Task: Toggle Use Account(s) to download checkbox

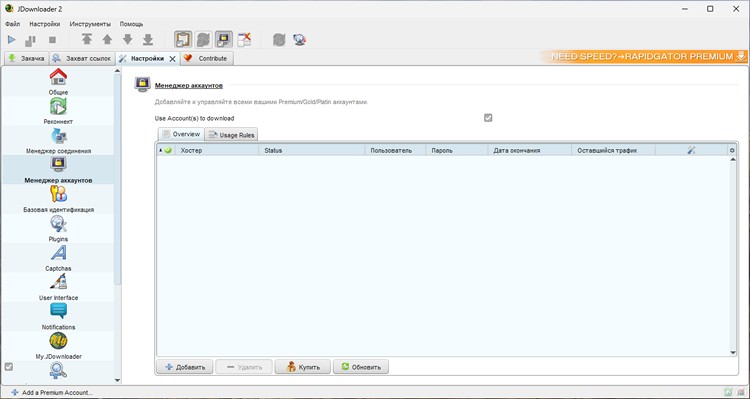Action: [x=488, y=118]
